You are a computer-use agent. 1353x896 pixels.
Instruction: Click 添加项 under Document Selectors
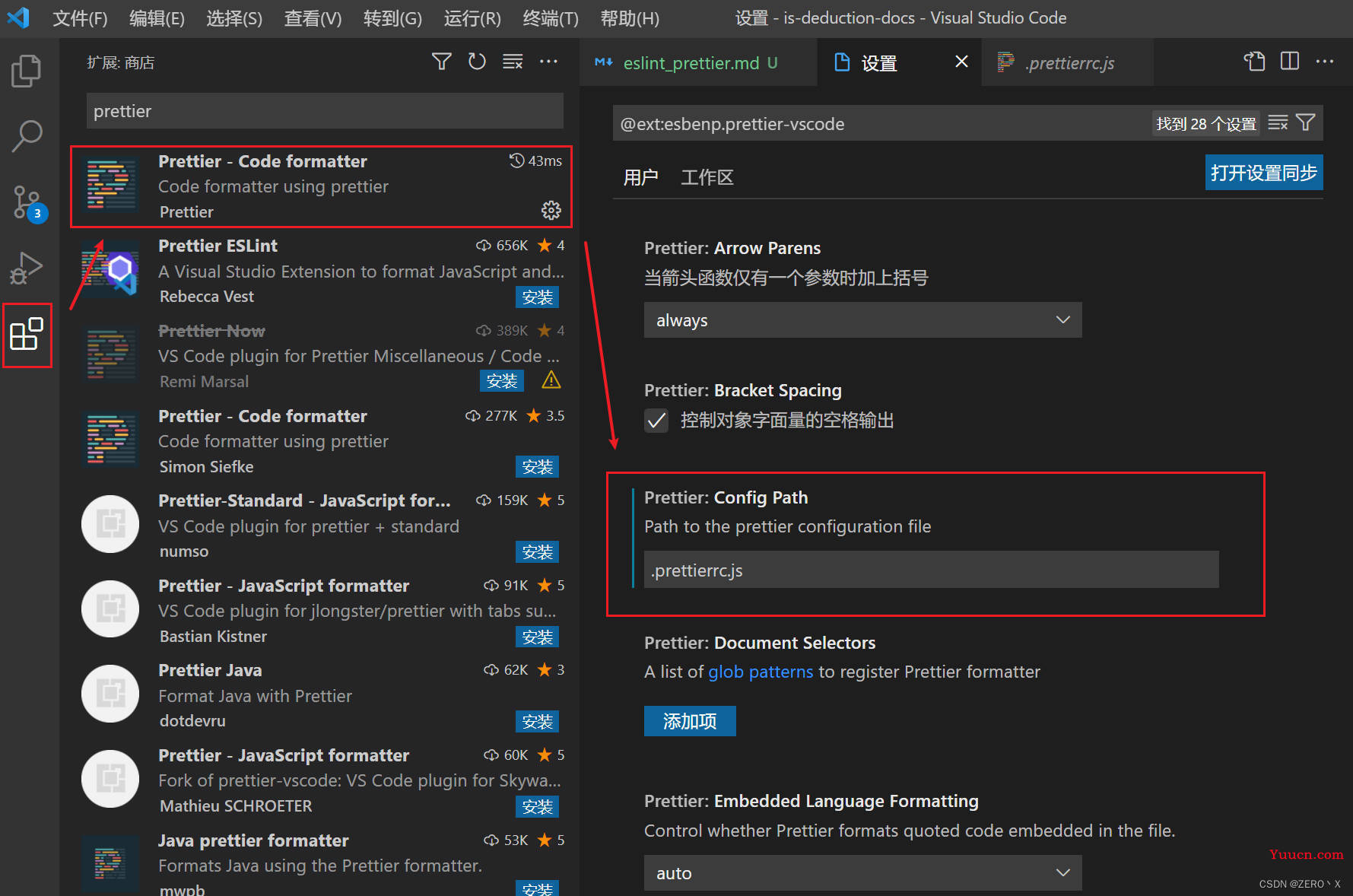tap(690, 721)
